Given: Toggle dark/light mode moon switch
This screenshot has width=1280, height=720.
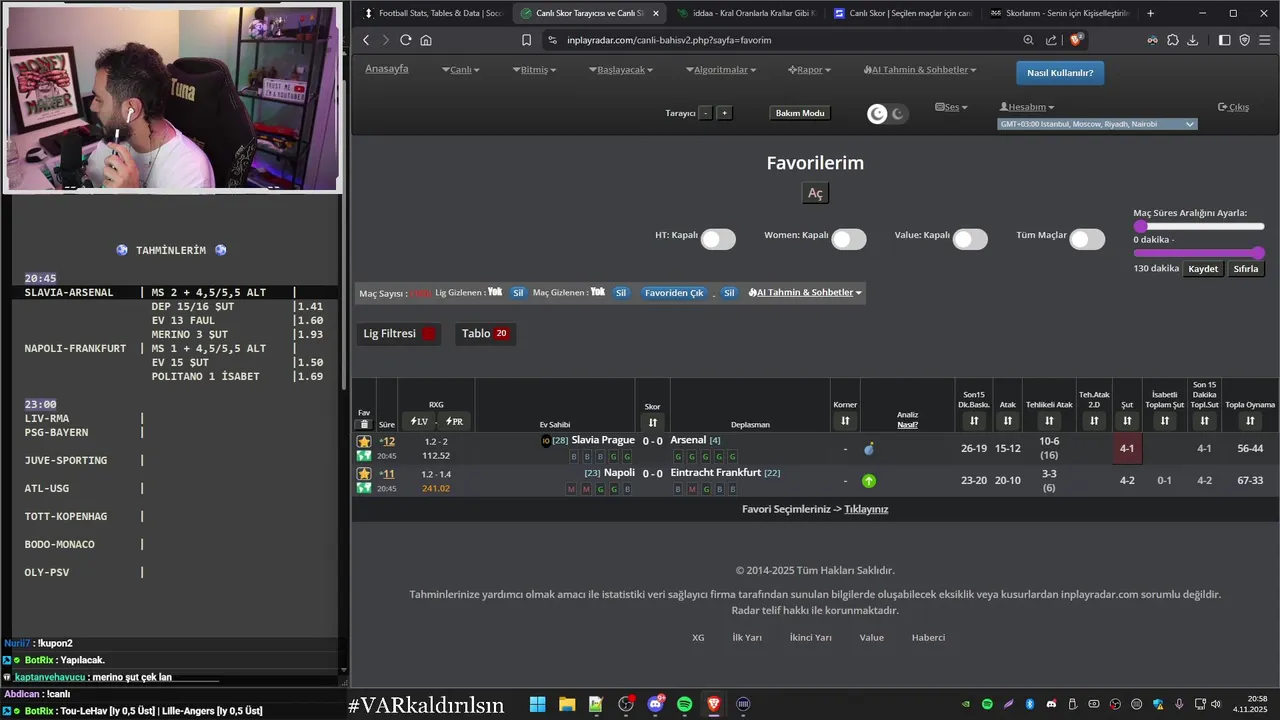Looking at the screenshot, I should [x=887, y=114].
